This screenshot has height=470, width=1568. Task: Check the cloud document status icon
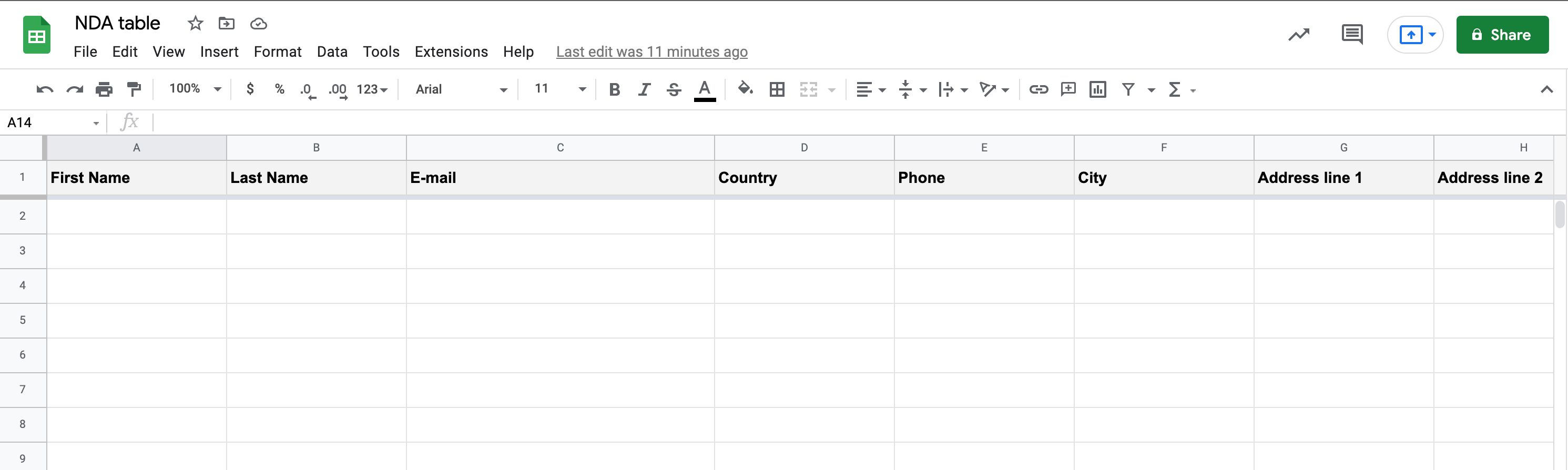point(258,24)
